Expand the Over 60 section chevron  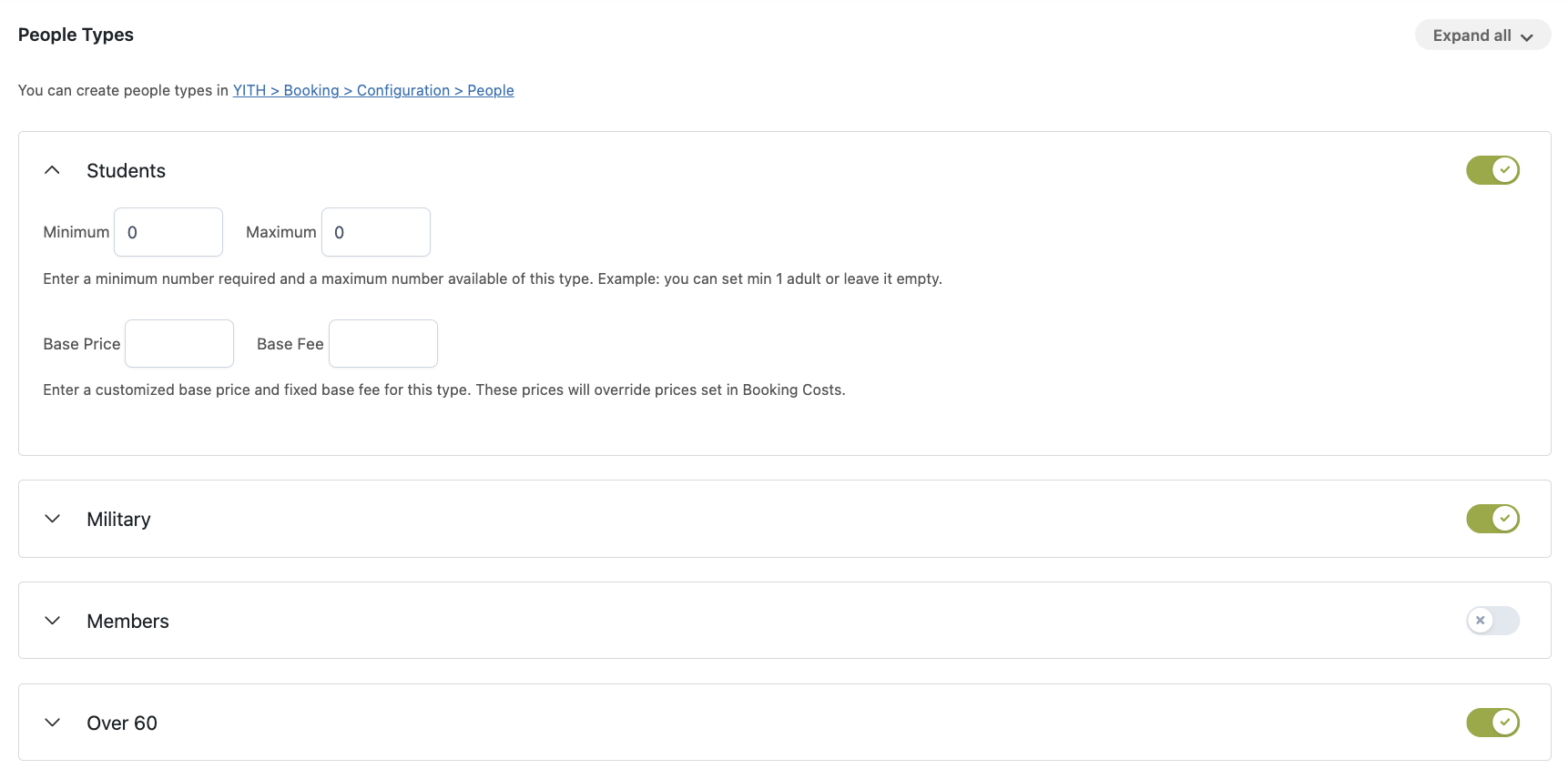[x=53, y=723]
